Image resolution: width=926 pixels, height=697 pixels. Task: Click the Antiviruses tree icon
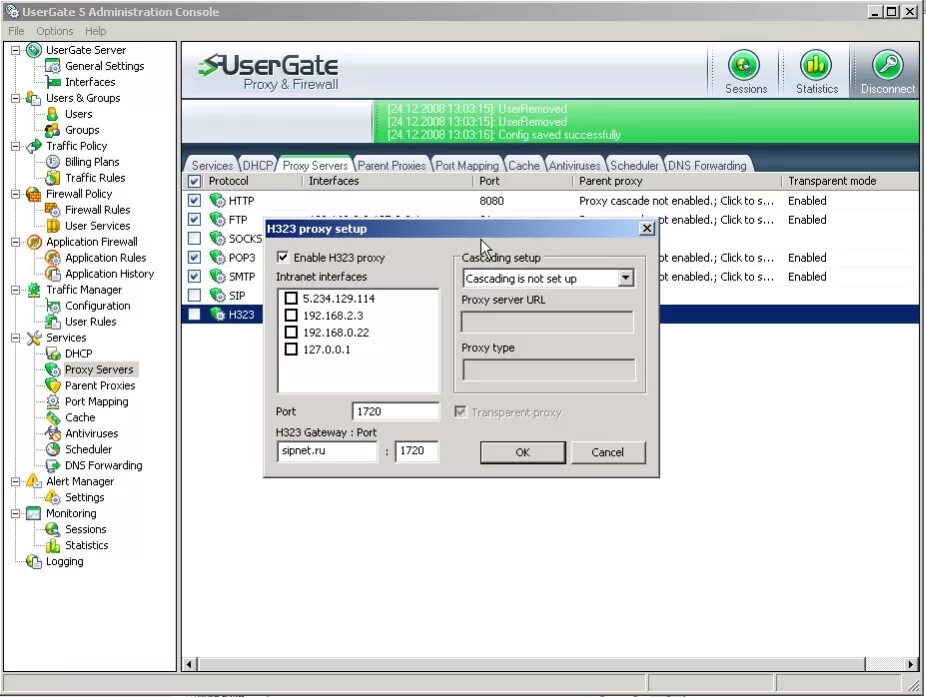pyautogui.click(x=53, y=434)
